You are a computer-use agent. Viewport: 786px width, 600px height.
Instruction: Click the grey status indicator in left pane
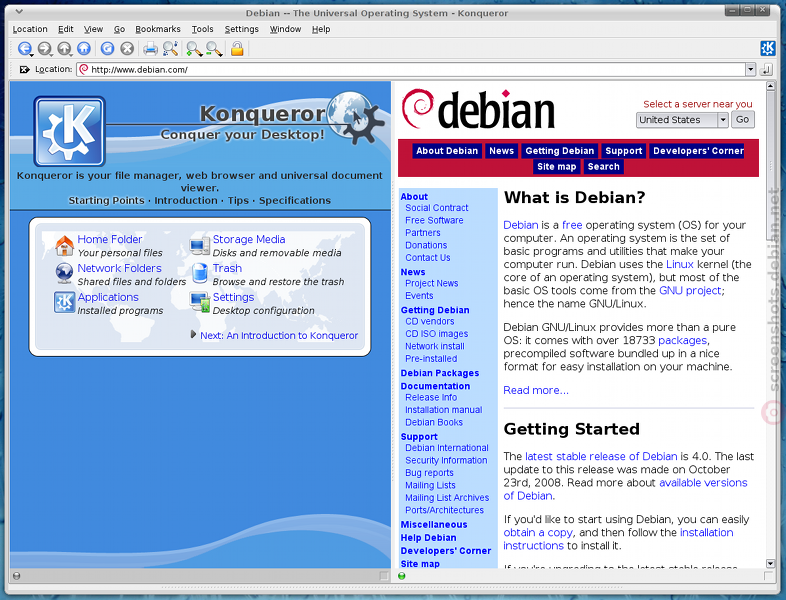pos(17,576)
